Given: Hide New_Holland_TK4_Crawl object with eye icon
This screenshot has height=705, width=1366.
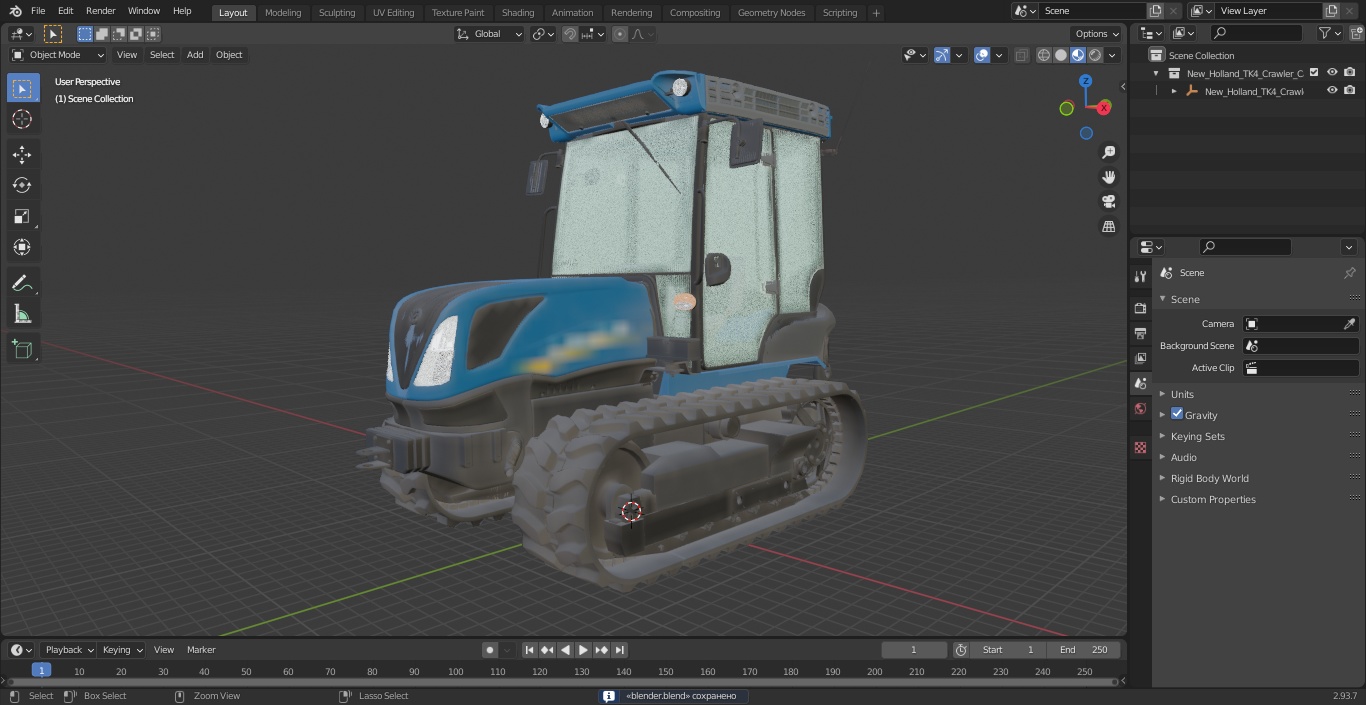Looking at the screenshot, I should [x=1332, y=91].
